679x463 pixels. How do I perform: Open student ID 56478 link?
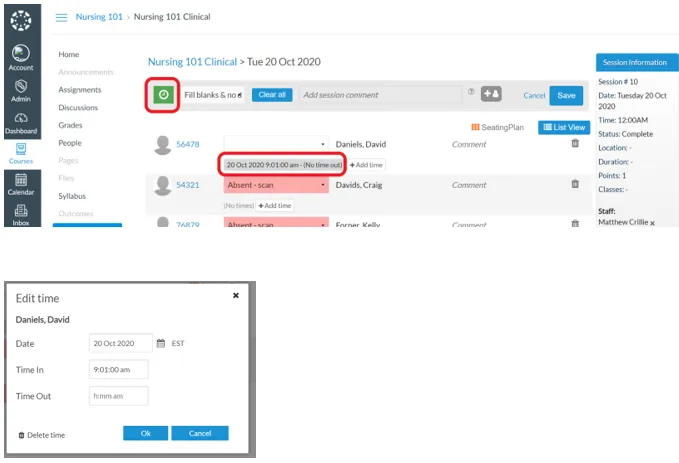click(x=188, y=144)
